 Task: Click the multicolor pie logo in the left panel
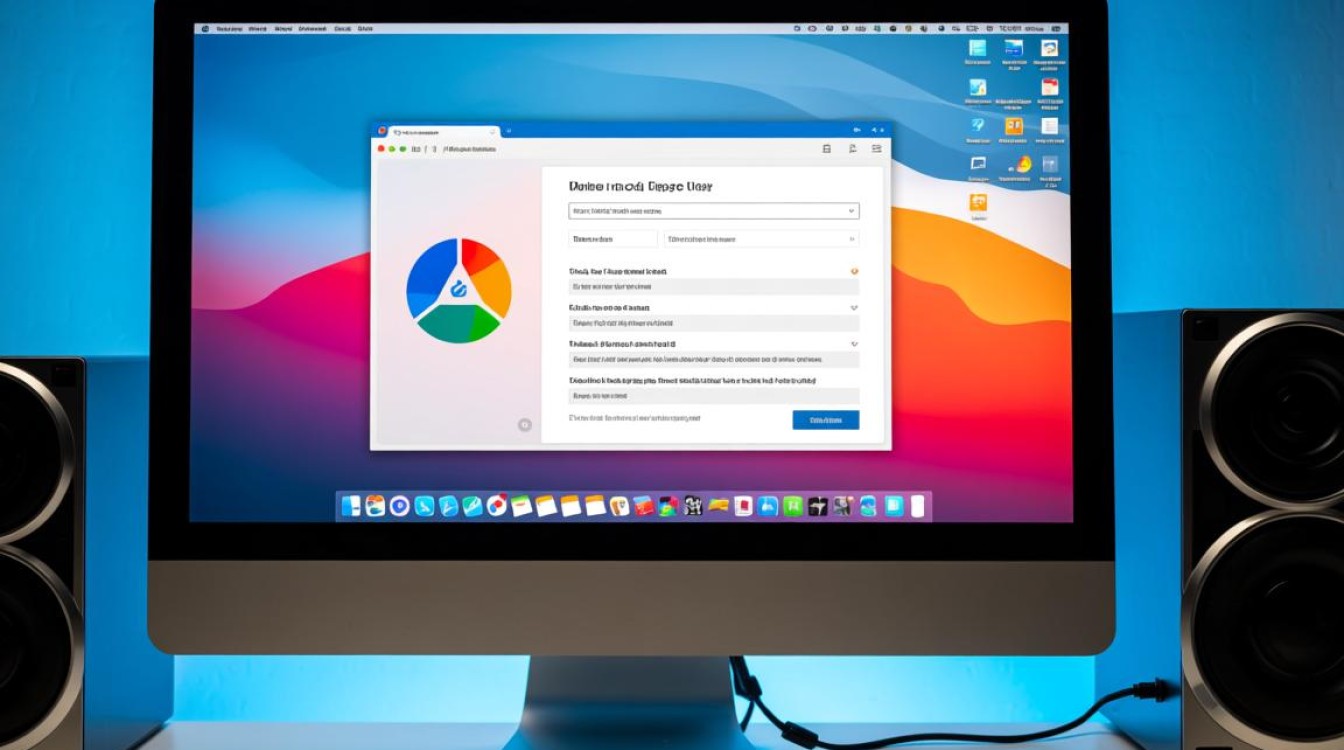click(x=459, y=290)
